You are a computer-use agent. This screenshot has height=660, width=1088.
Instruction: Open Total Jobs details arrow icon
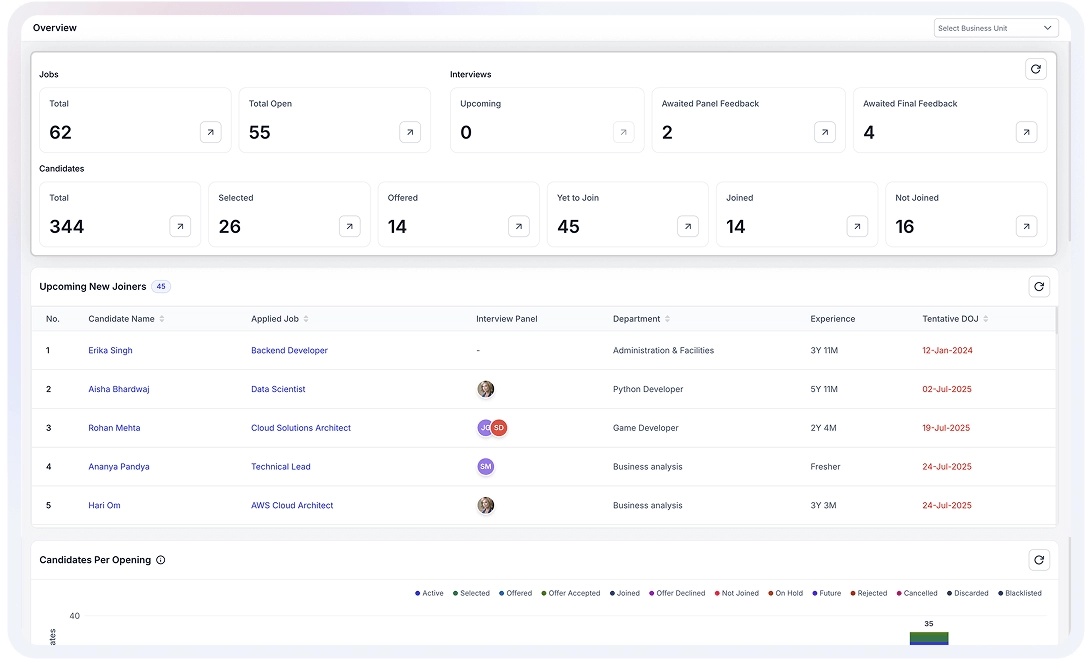point(210,132)
